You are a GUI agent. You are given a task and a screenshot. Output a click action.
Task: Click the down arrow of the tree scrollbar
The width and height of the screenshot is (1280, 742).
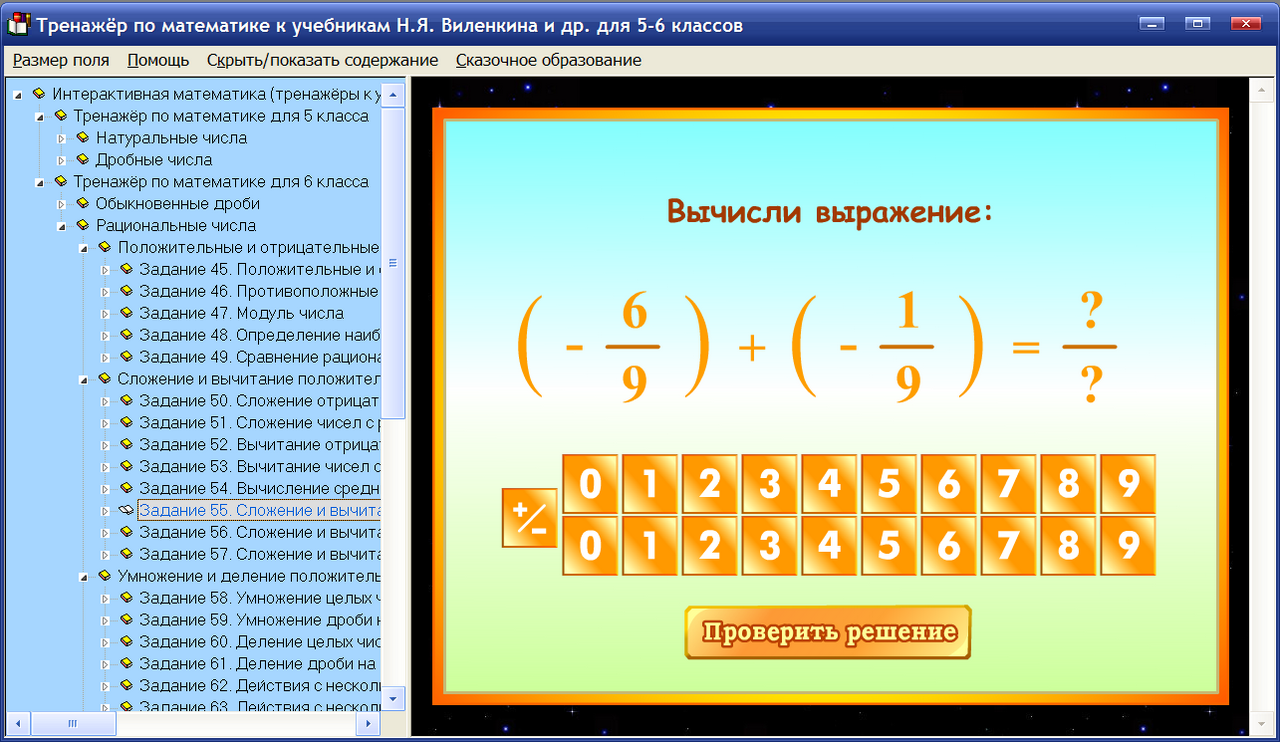[x=395, y=700]
